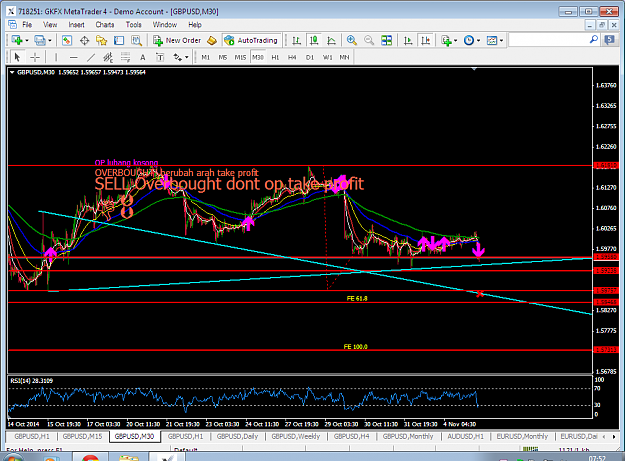Switch to candlestick chart icon
Image resolution: width=625 pixels, height=461 pixels.
point(314,40)
